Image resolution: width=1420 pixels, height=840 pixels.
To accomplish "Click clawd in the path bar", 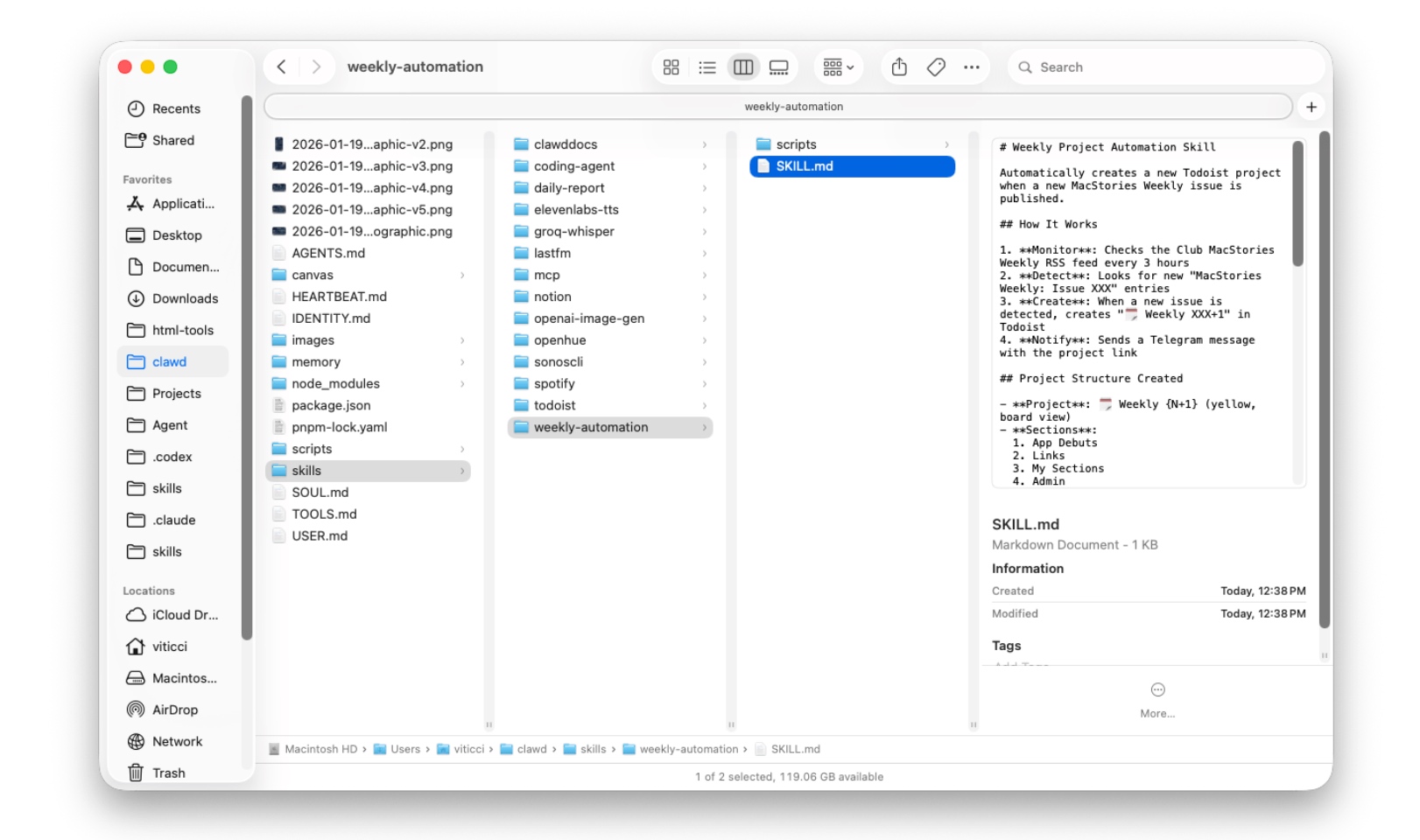I will click(524, 749).
